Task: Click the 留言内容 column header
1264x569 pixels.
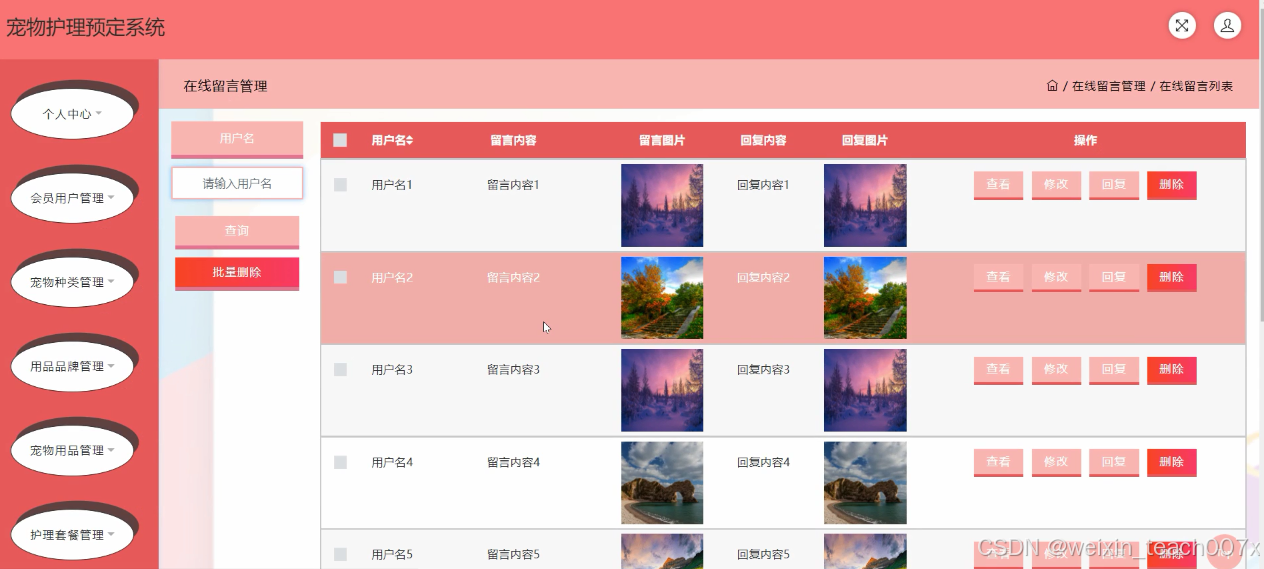Action: click(x=513, y=141)
